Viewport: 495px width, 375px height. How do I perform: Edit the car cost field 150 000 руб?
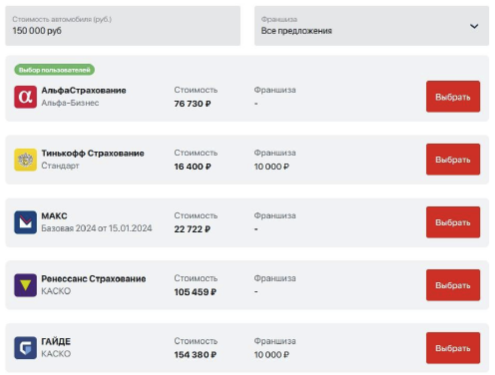[x=123, y=26]
